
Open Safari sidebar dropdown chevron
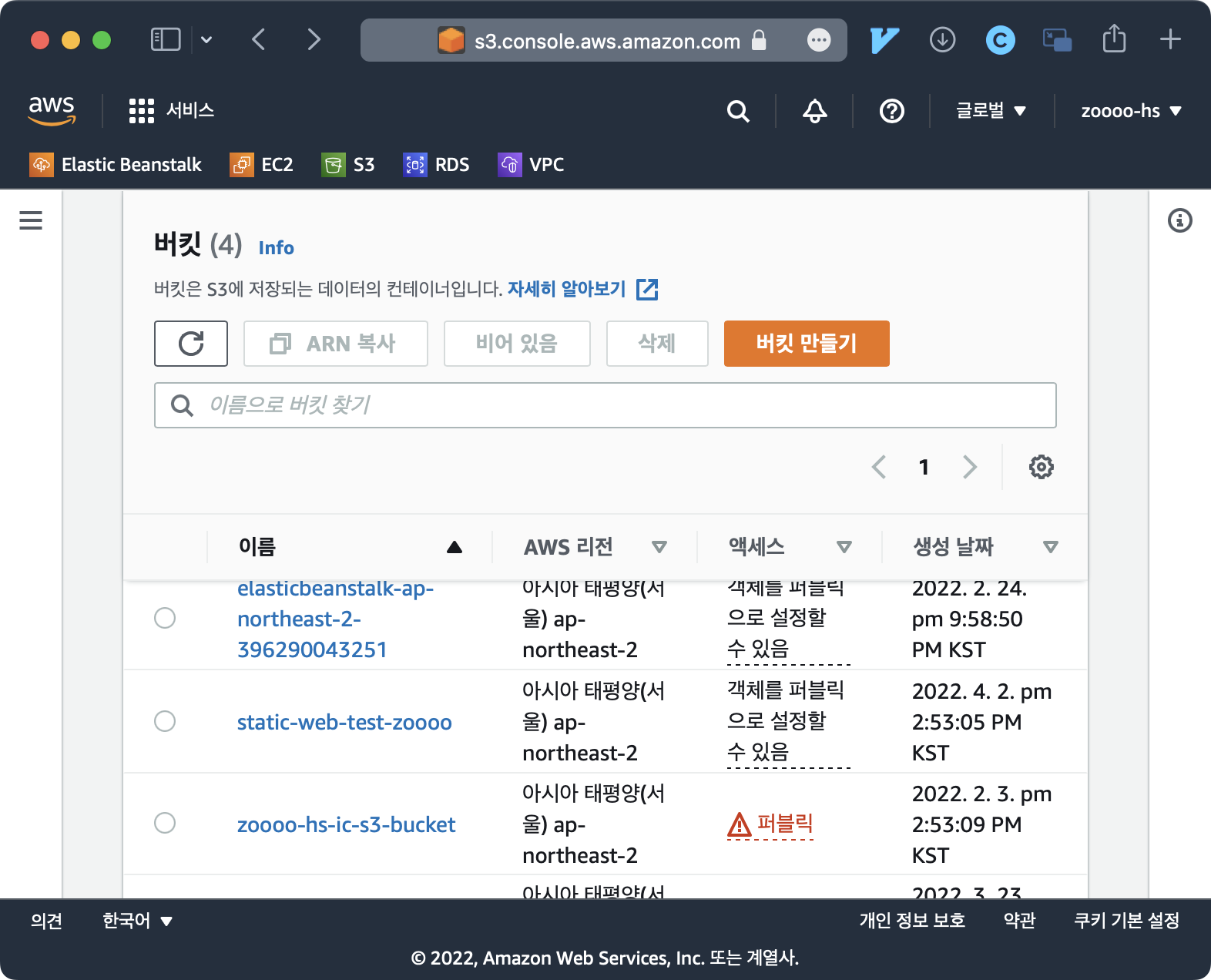pyautogui.click(x=206, y=39)
